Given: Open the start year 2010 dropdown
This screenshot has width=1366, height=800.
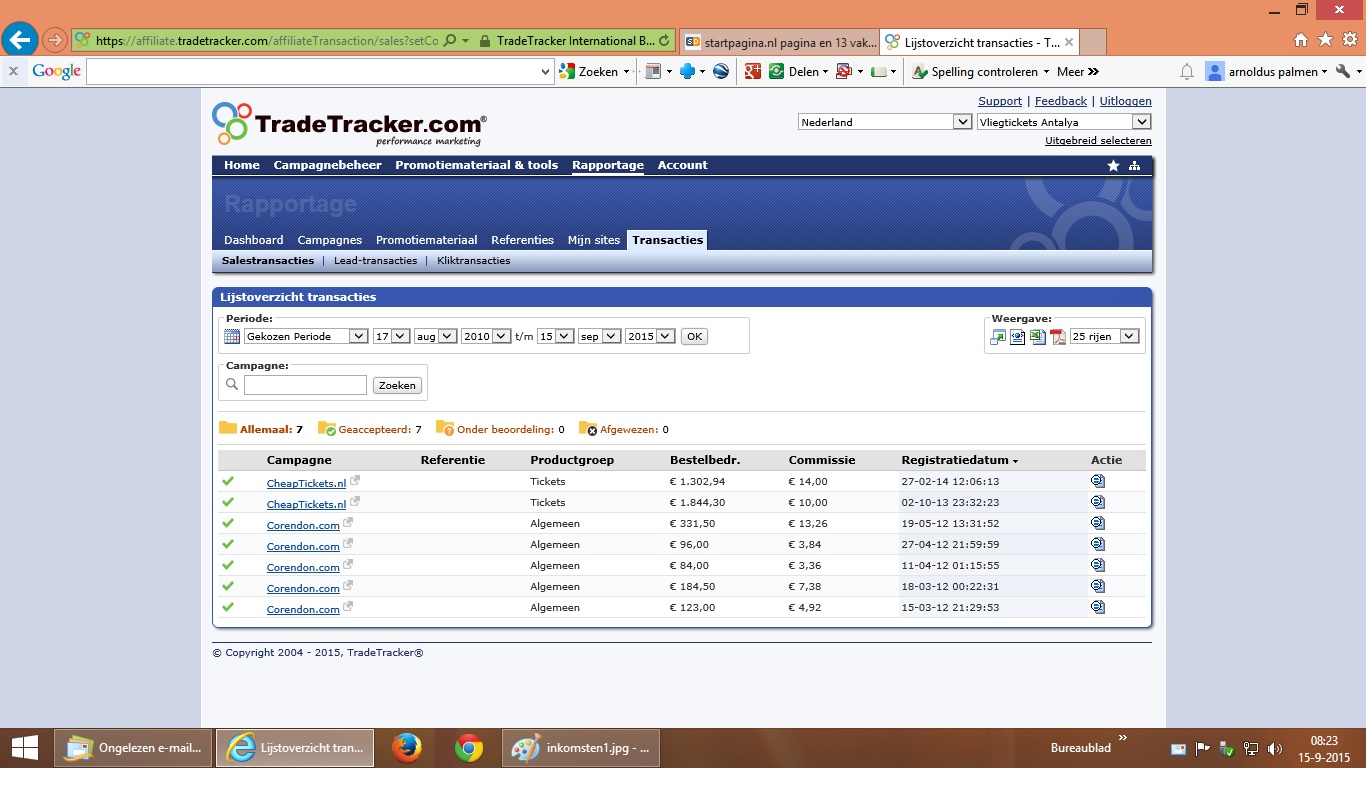Looking at the screenshot, I should point(486,337).
